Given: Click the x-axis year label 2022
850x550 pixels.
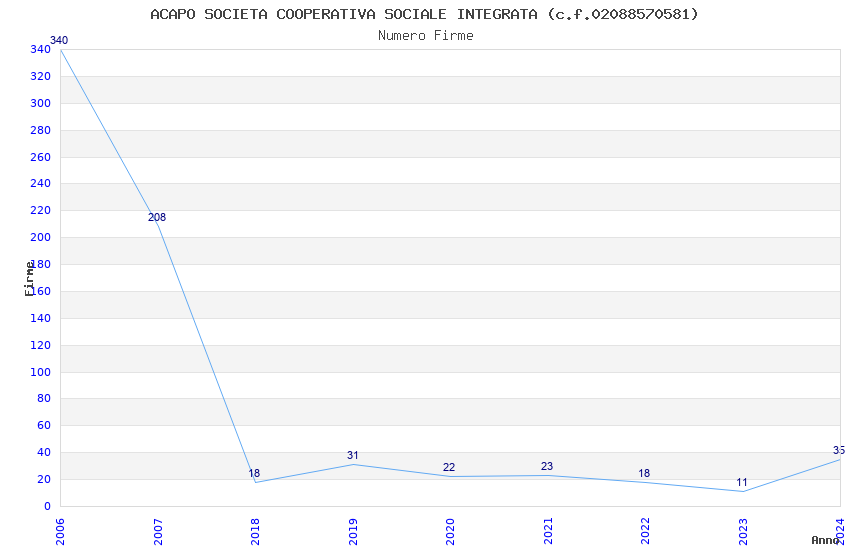Looking at the screenshot, I should (645, 532).
